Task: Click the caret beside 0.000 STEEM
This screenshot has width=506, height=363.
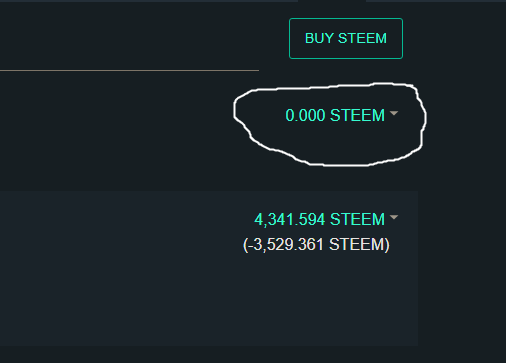Action: pyautogui.click(x=394, y=113)
